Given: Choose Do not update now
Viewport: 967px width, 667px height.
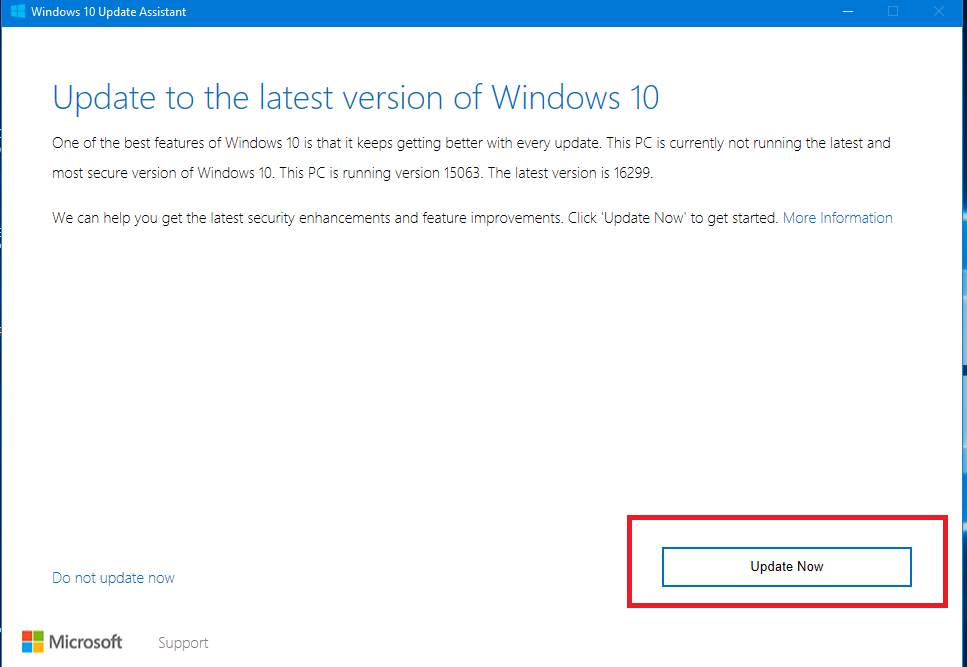Looking at the screenshot, I should coord(113,578).
